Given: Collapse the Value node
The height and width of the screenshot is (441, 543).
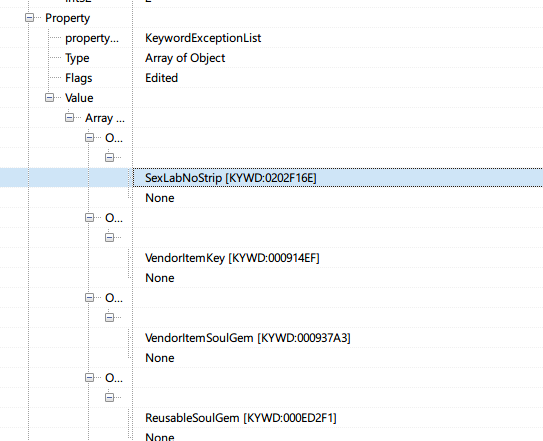Looking at the screenshot, I should tap(50, 98).
